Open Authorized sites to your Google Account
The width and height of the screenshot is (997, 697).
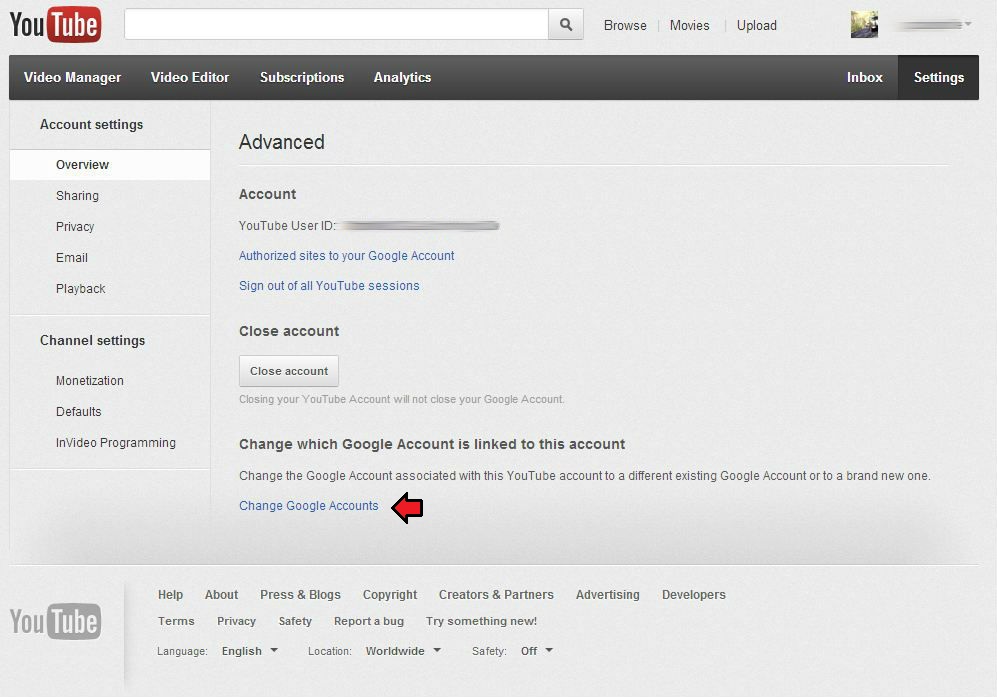tap(347, 256)
